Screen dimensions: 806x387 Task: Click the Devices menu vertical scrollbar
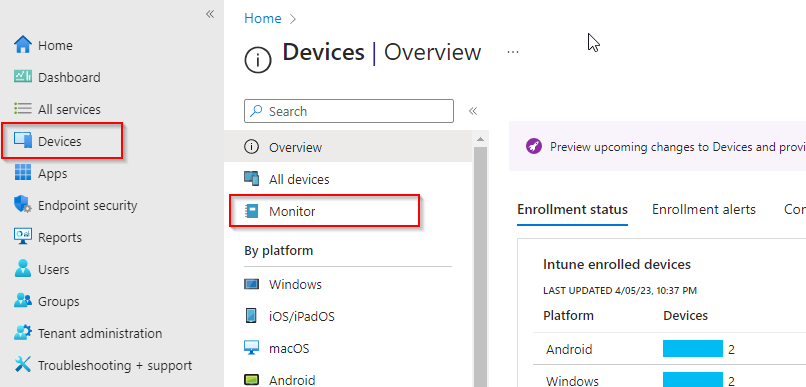[479, 266]
